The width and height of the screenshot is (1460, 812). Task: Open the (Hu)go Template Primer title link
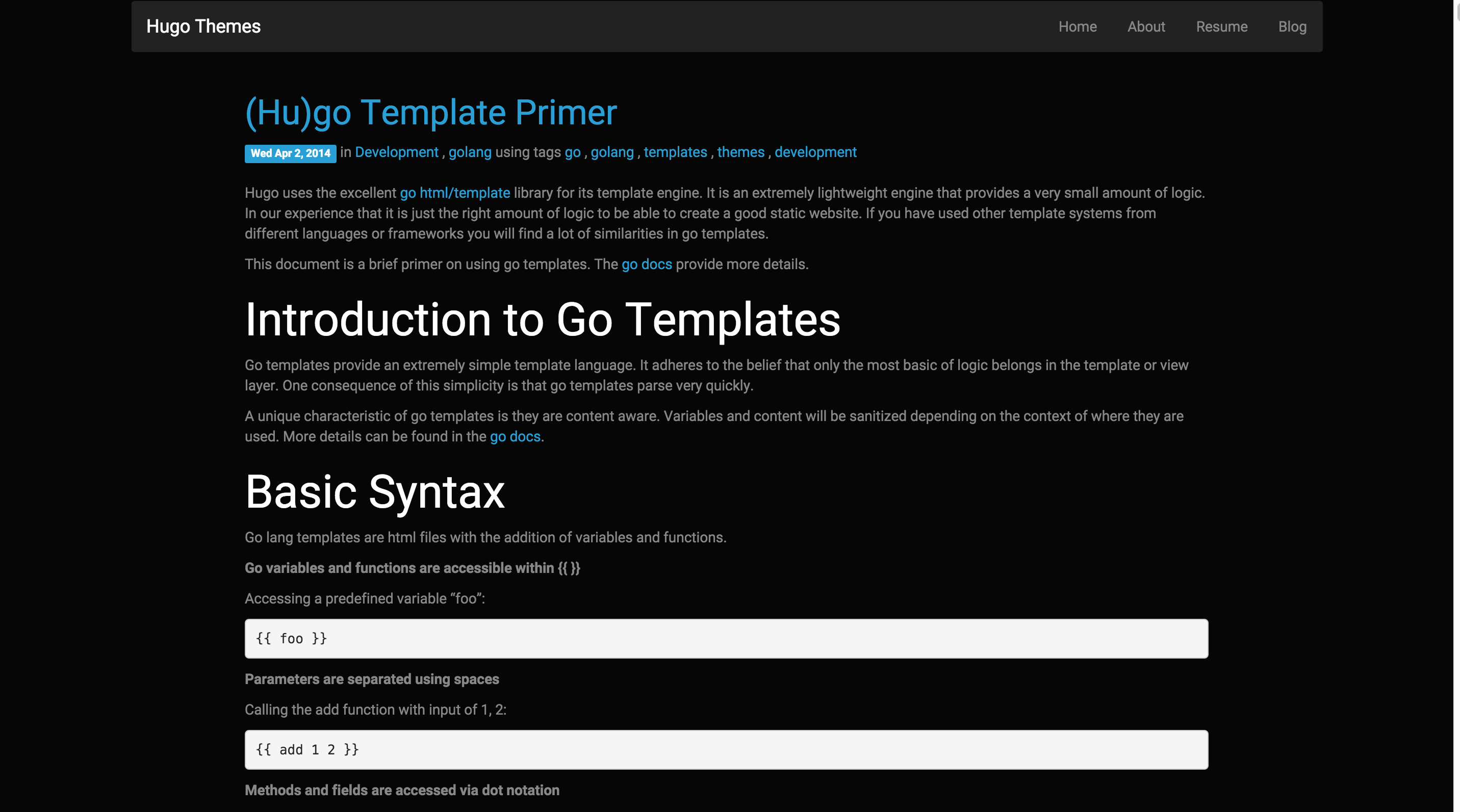pos(431,112)
